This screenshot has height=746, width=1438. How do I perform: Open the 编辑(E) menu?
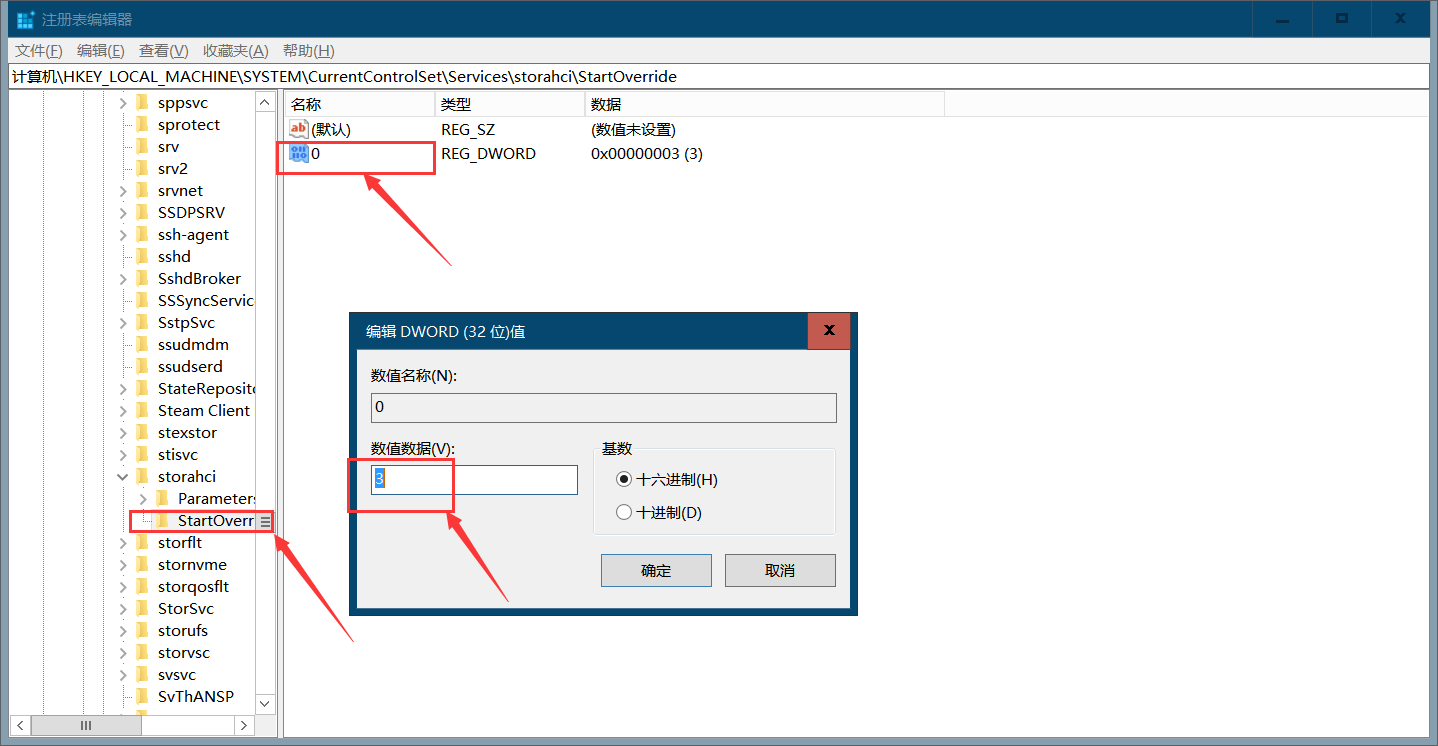100,50
